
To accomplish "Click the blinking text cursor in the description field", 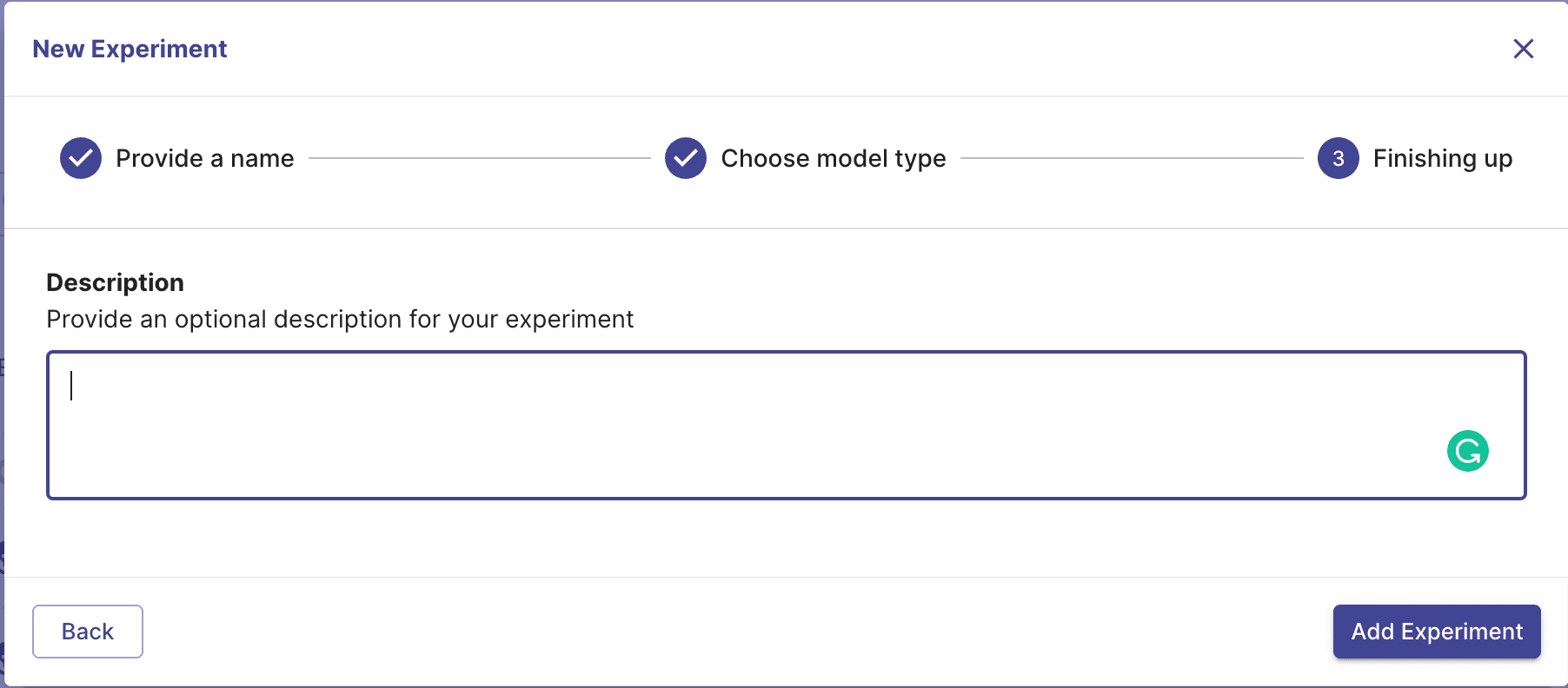I will [x=71, y=386].
